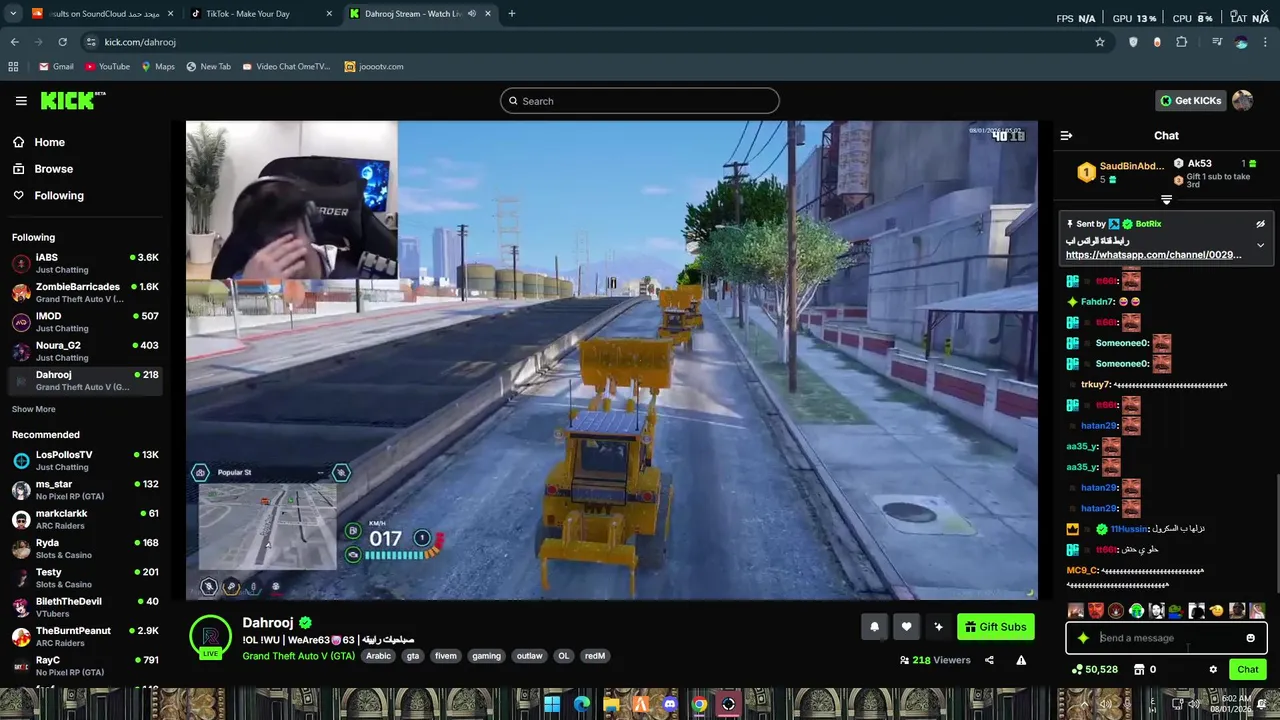The width and height of the screenshot is (1280, 720).
Task: Click the Arabic tag
Action: pos(378,656)
